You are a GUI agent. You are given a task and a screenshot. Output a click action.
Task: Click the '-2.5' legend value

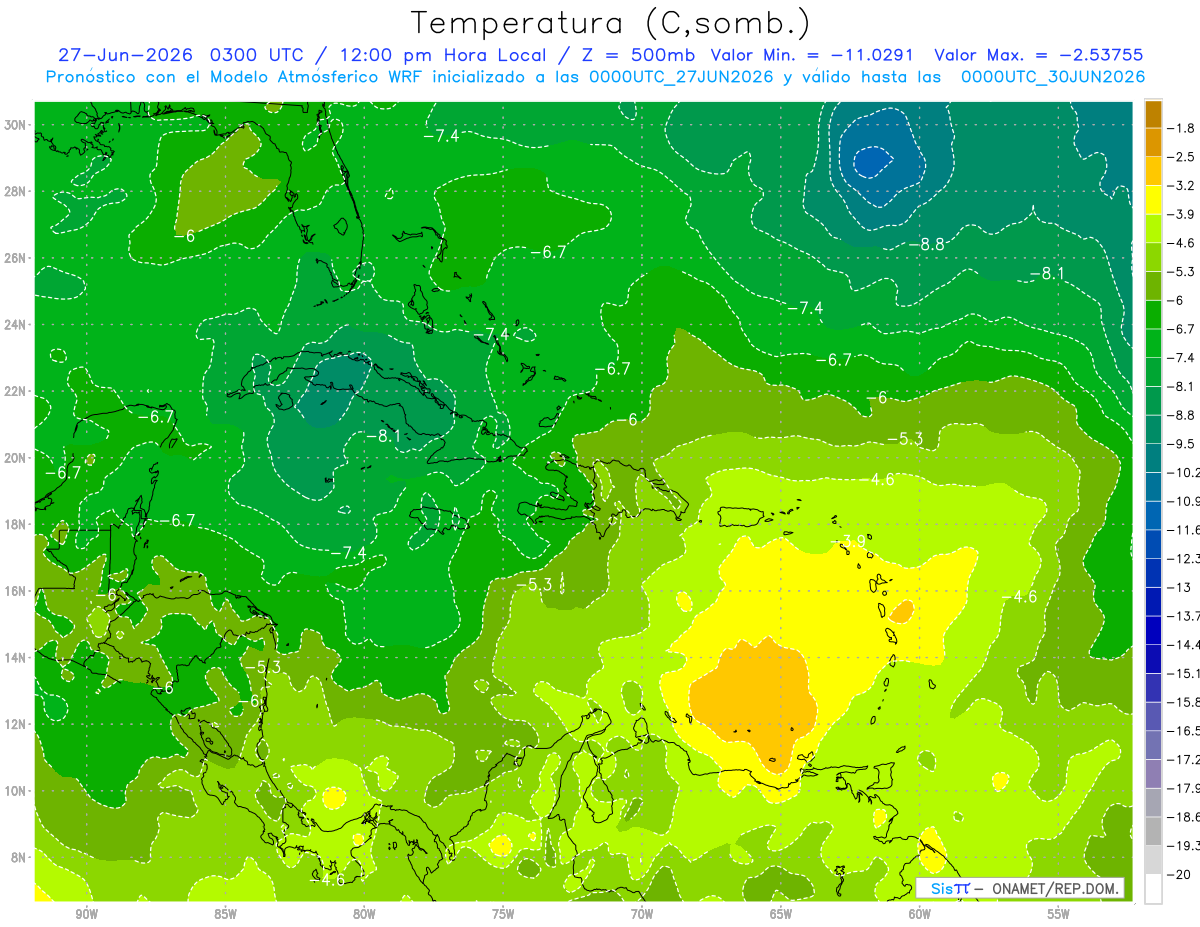(x=1182, y=157)
